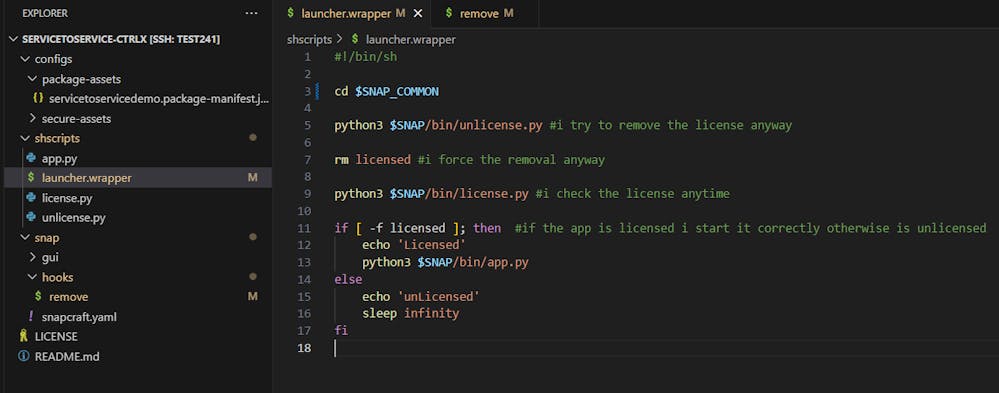Click the else keyword on line 14
Screen dimensions: 999x393
click(x=348, y=280)
